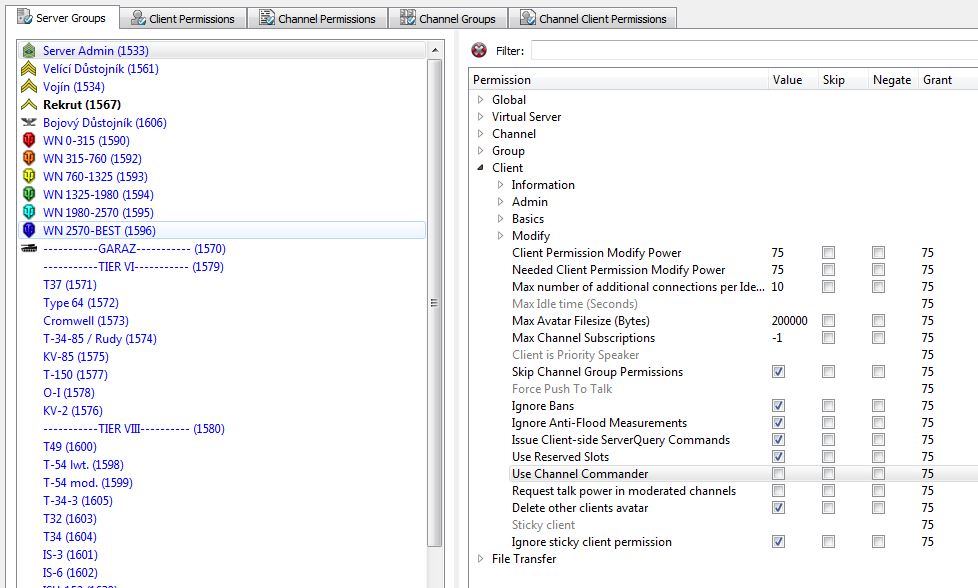Click the tank icon beside GARAZ
978x588 pixels.
[28, 249]
